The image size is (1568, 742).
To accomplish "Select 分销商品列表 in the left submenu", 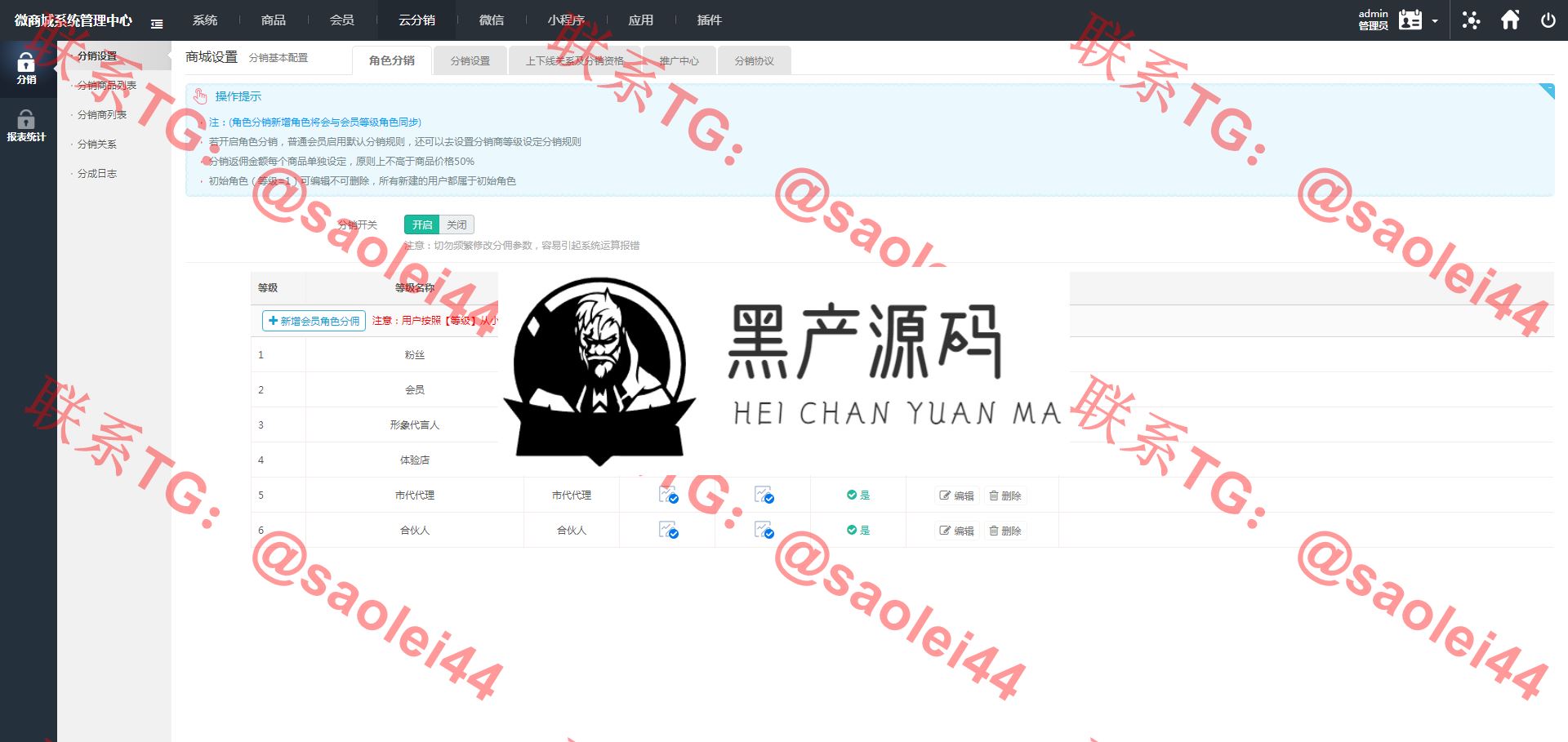I will pos(107,86).
